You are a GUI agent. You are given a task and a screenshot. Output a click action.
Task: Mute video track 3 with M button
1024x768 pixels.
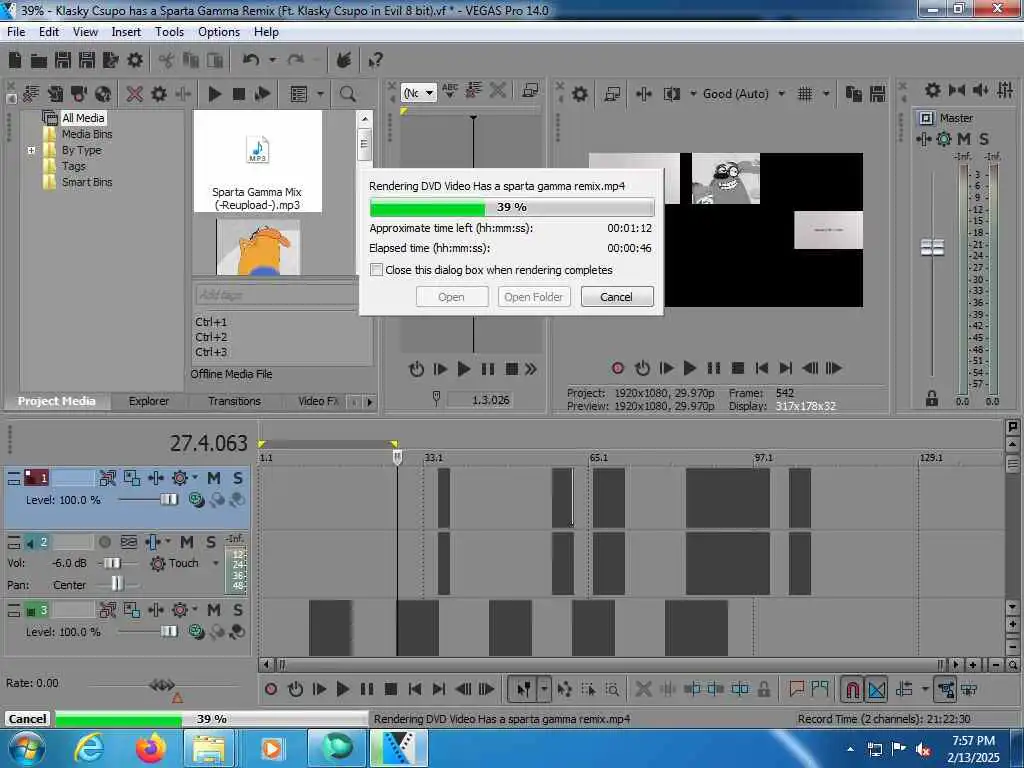pos(214,610)
